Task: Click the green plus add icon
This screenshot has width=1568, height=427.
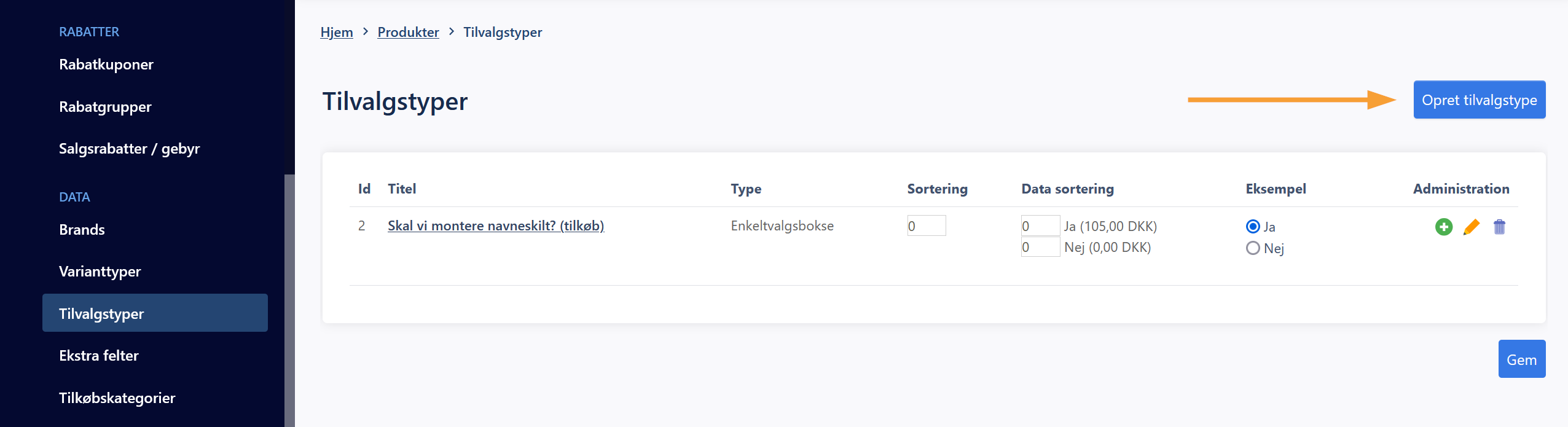Action: [1443, 227]
